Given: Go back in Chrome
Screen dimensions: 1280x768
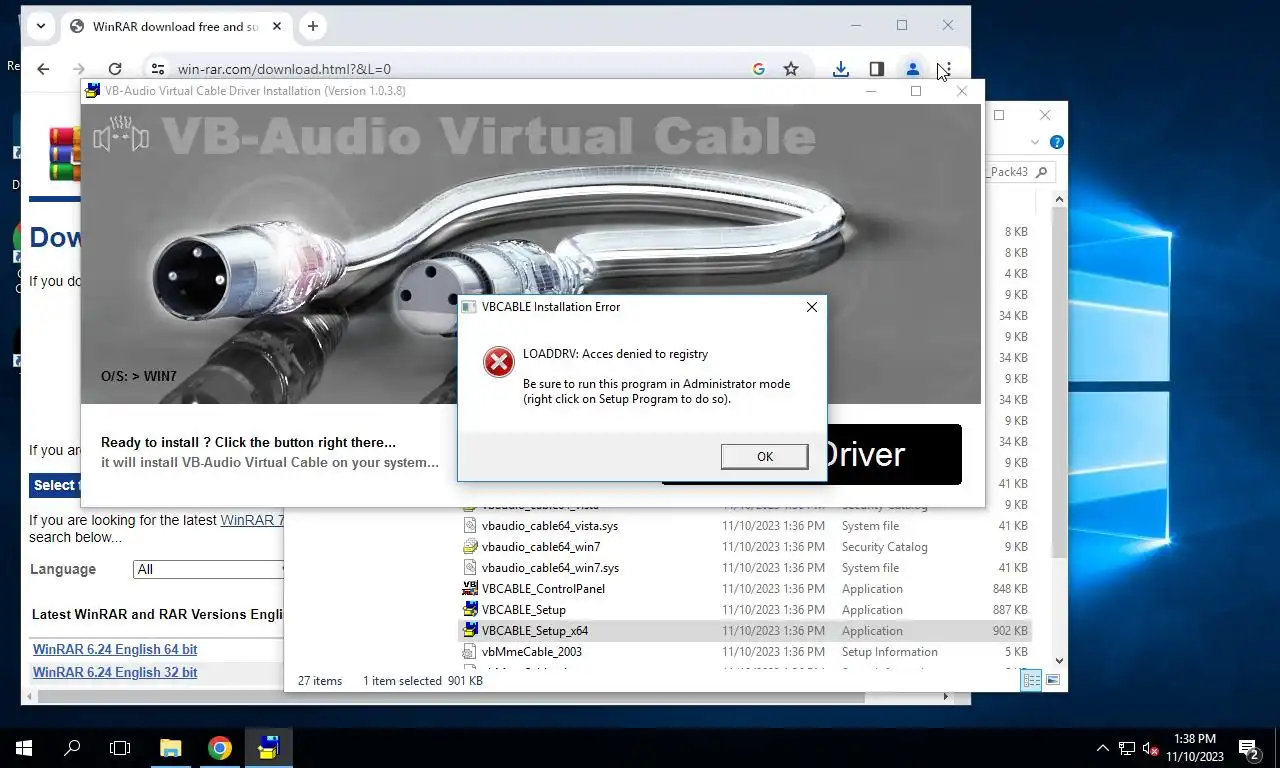Looking at the screenshot, I should tap(43, 69).
